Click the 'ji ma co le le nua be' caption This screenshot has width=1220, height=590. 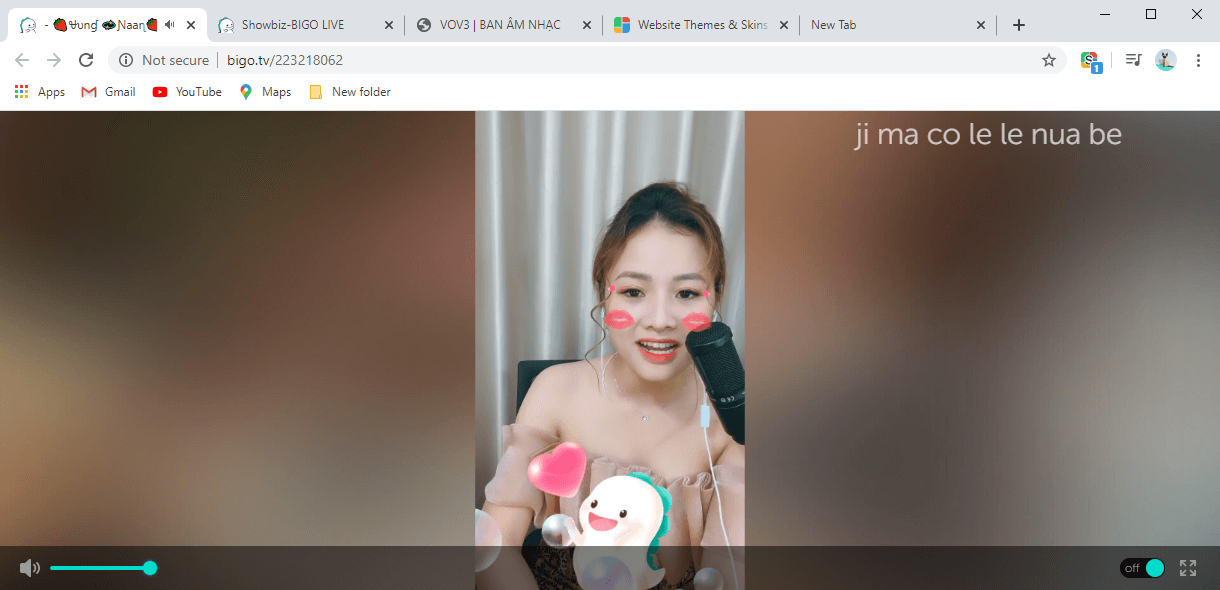[988, 134]
